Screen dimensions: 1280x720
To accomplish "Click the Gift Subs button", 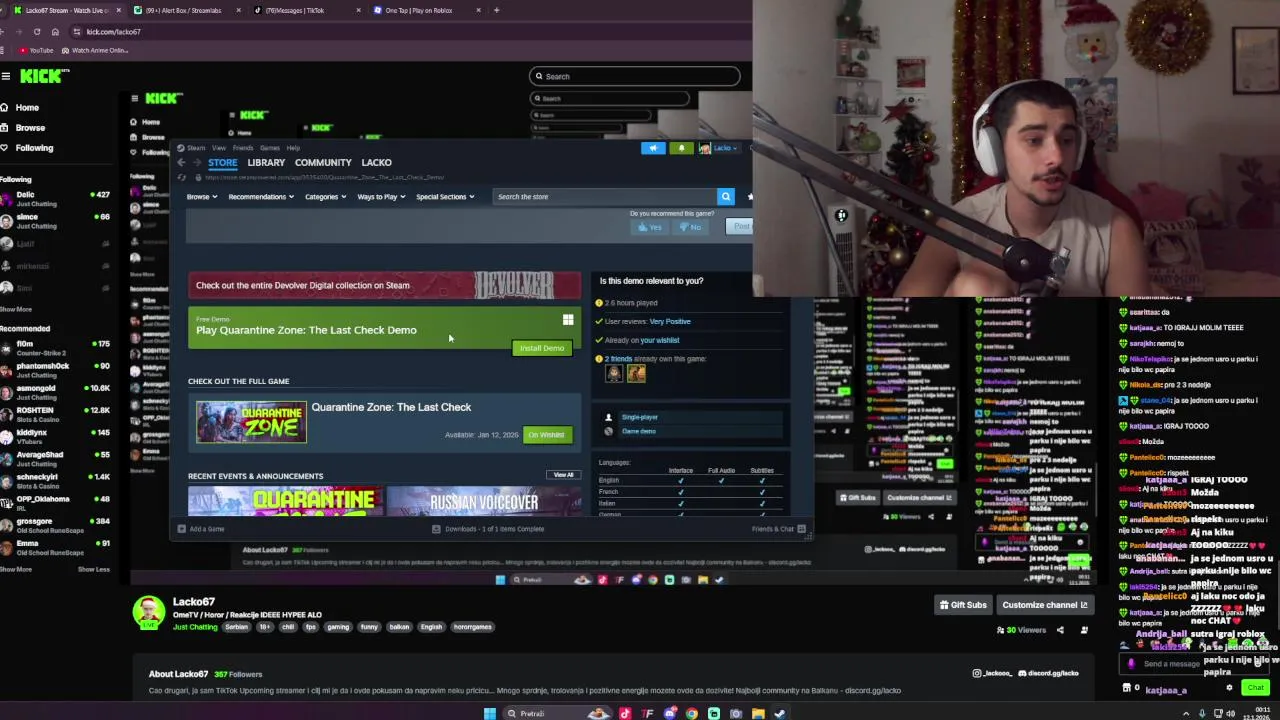I will 963,605.
